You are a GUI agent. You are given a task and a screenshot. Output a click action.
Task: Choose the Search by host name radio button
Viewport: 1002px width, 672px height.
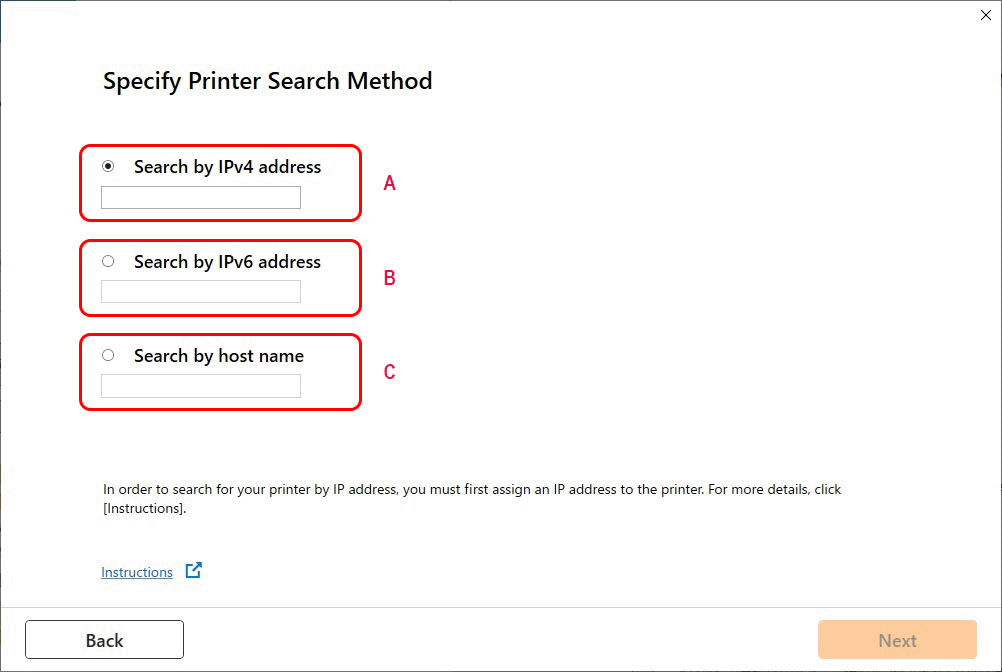108,355
